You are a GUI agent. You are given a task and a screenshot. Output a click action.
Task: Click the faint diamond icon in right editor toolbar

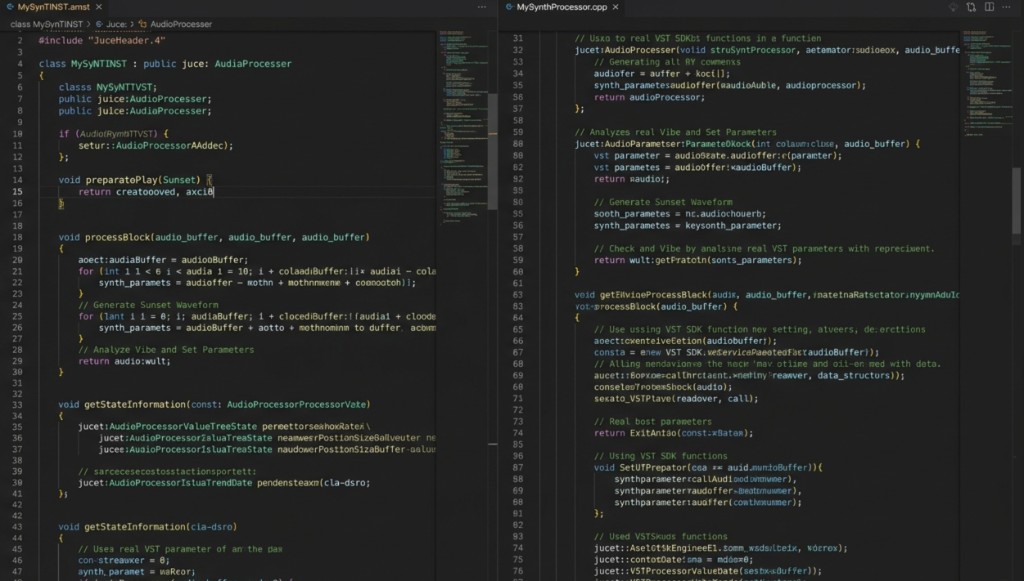point(953,7)
